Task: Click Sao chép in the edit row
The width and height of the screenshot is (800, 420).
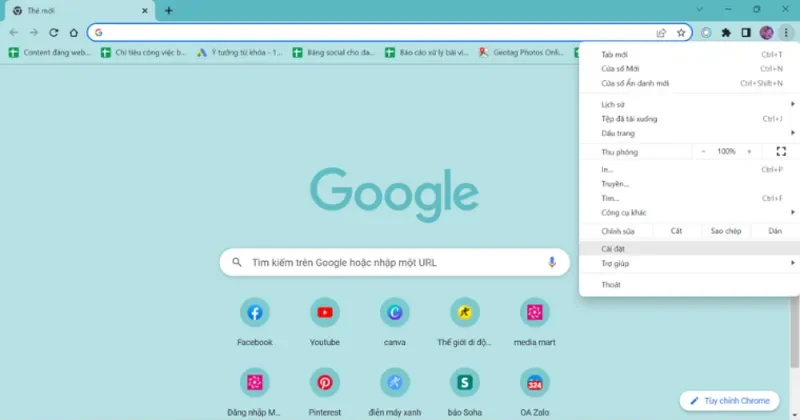Action: tap(726, 231)
